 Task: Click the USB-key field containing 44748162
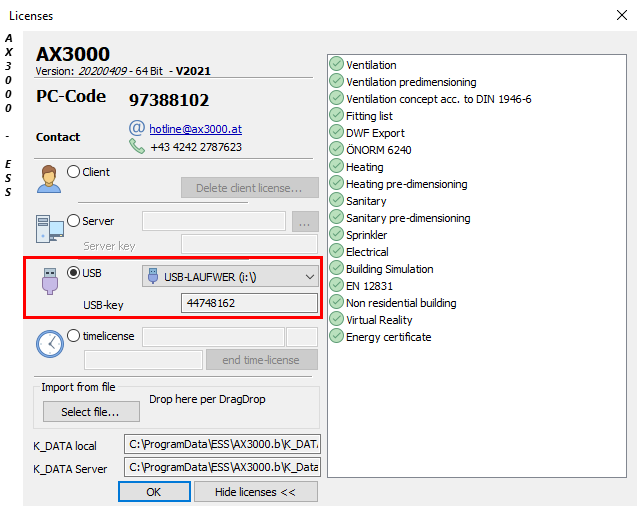pyautogui.click(x=249, y=303)
